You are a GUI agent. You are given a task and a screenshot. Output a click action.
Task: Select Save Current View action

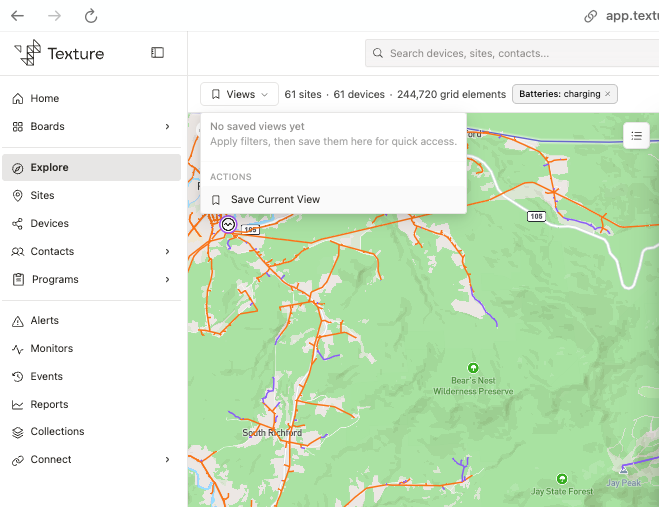pyautogui.click(x=334, y=200)
